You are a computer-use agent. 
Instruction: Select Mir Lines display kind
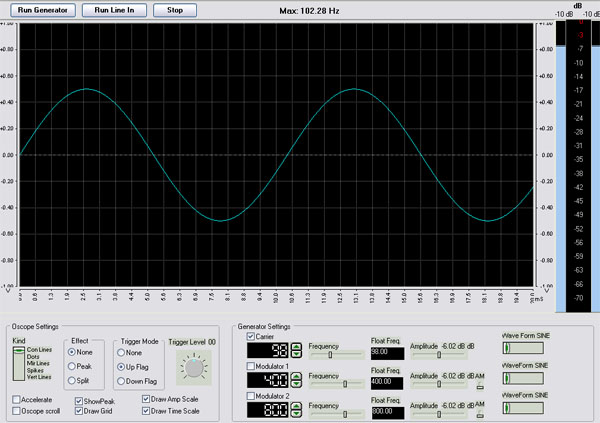(38, 363)
